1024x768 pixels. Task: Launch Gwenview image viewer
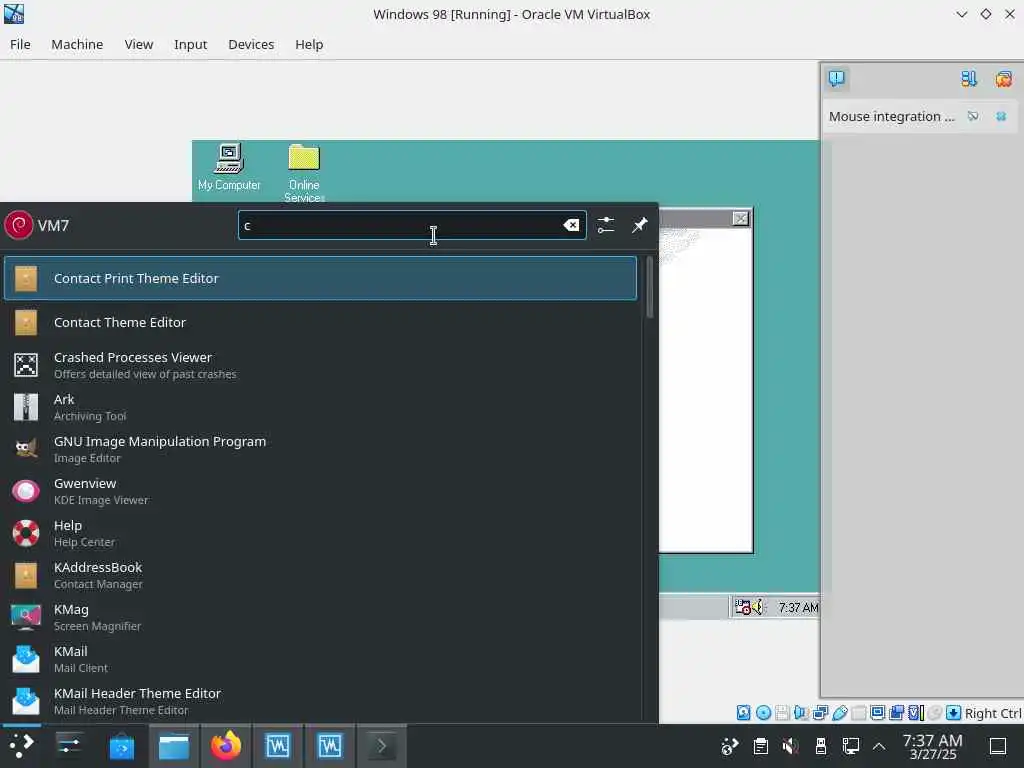[320, 491]
